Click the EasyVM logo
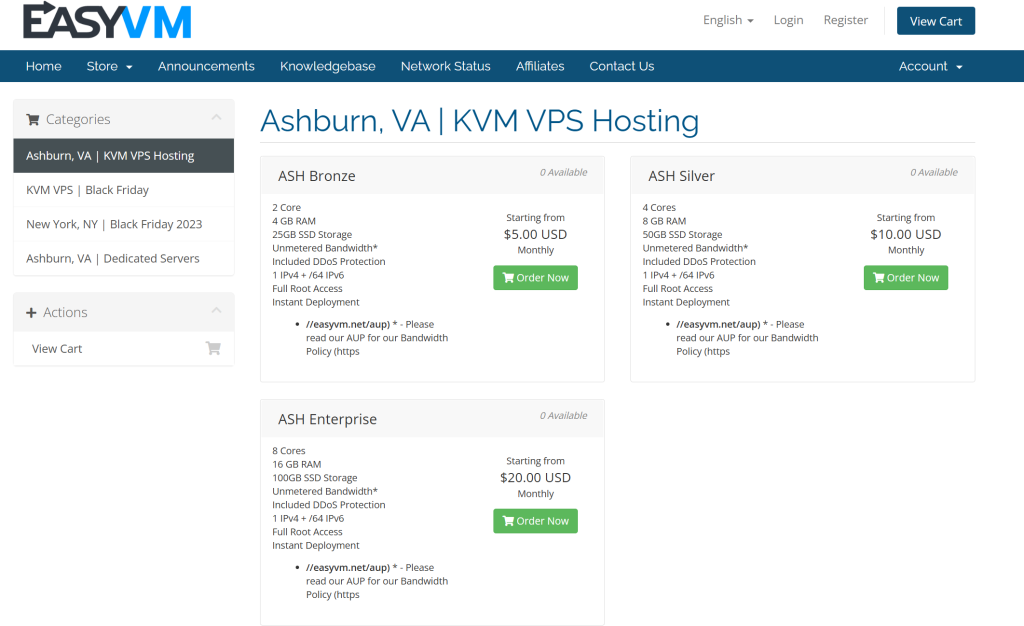The image size is (1024, 626). tap(107, 20)
